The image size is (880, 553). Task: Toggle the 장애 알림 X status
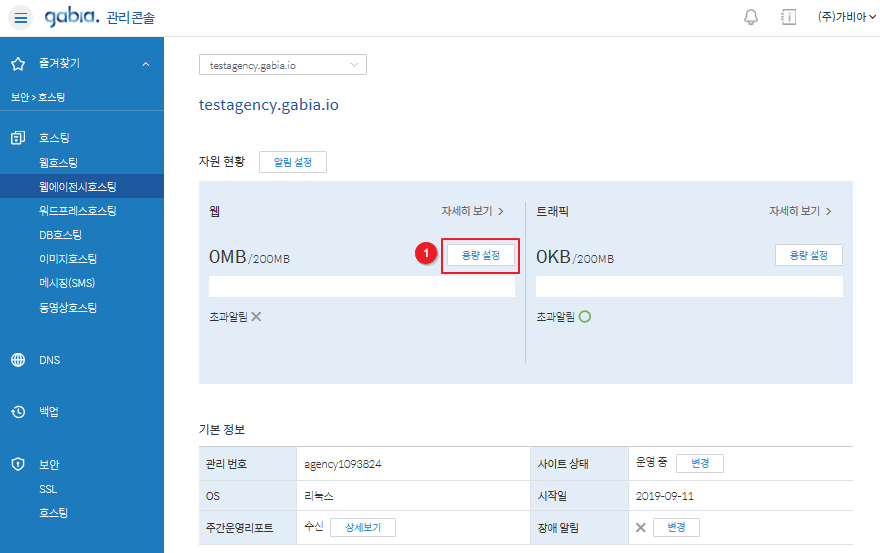point(640,527)
